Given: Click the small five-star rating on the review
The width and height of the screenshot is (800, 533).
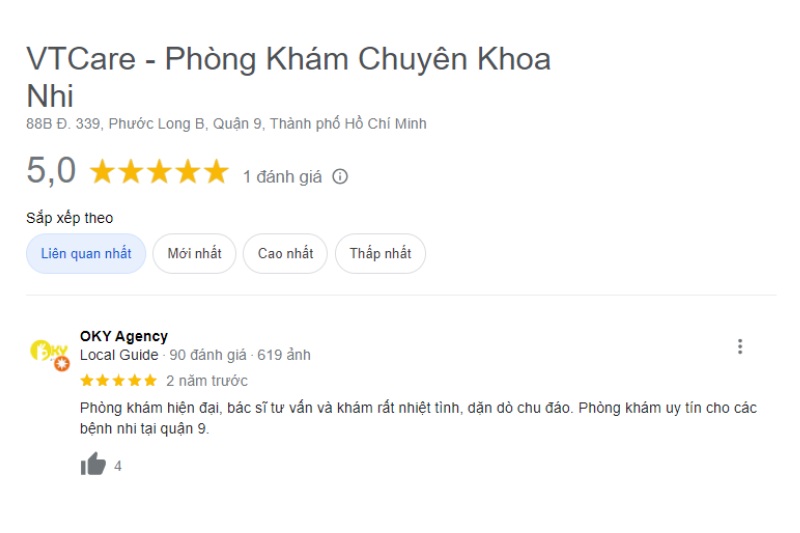Looking at the screenshot, I should (x=118, y=381).
